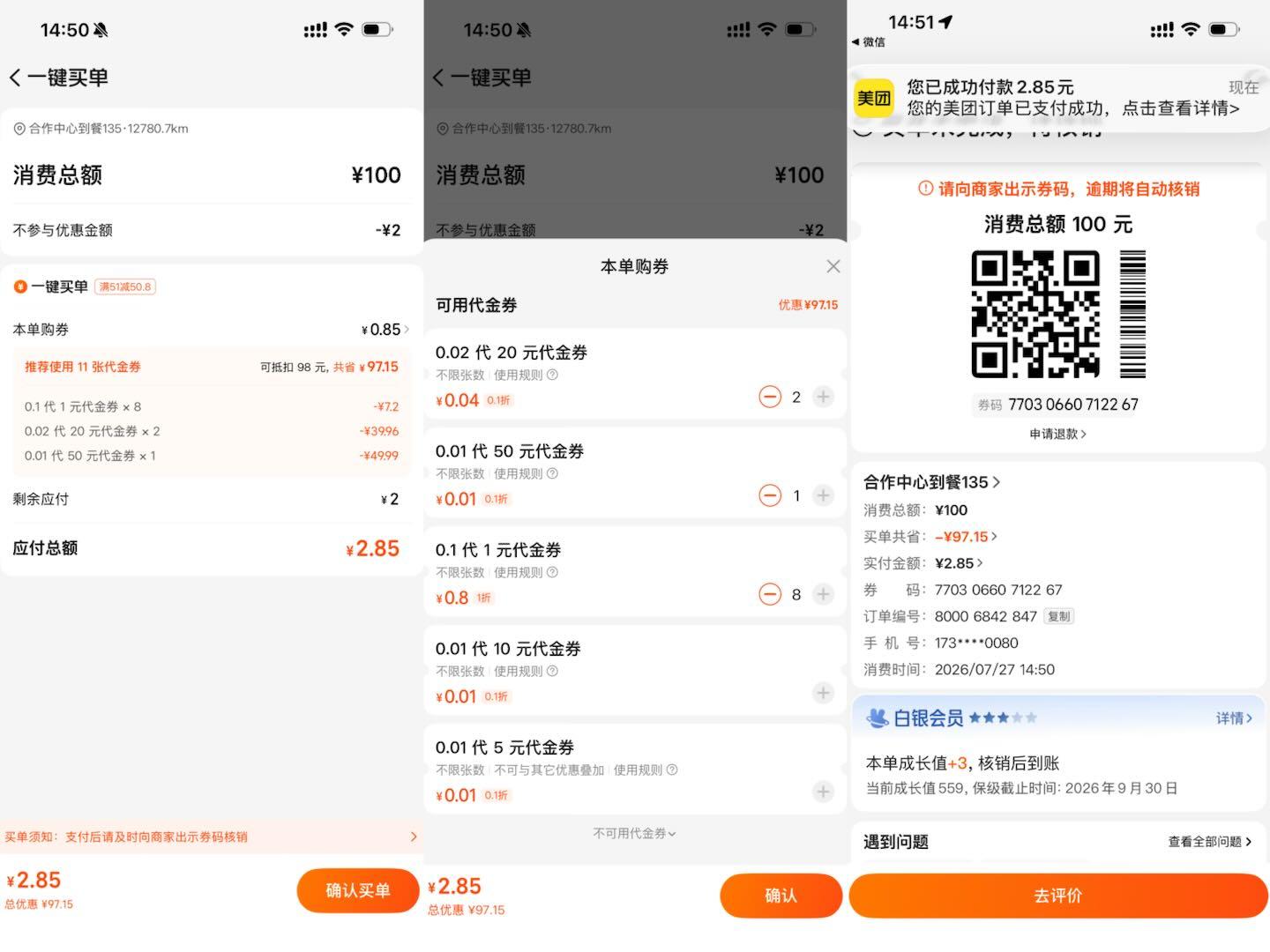View 实付金额 ¥2.85 payment details
The width and height of the screenshot is (1270, 952).
tap(958, 563)
